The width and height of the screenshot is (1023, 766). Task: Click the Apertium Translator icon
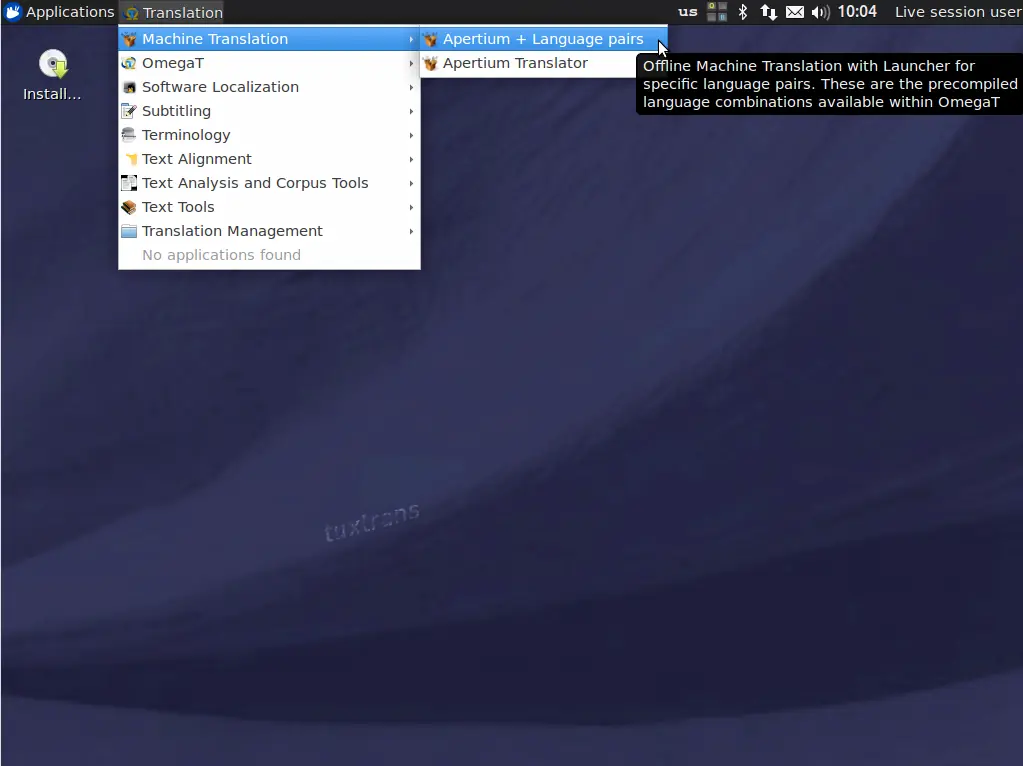click(x=430, y=63)
